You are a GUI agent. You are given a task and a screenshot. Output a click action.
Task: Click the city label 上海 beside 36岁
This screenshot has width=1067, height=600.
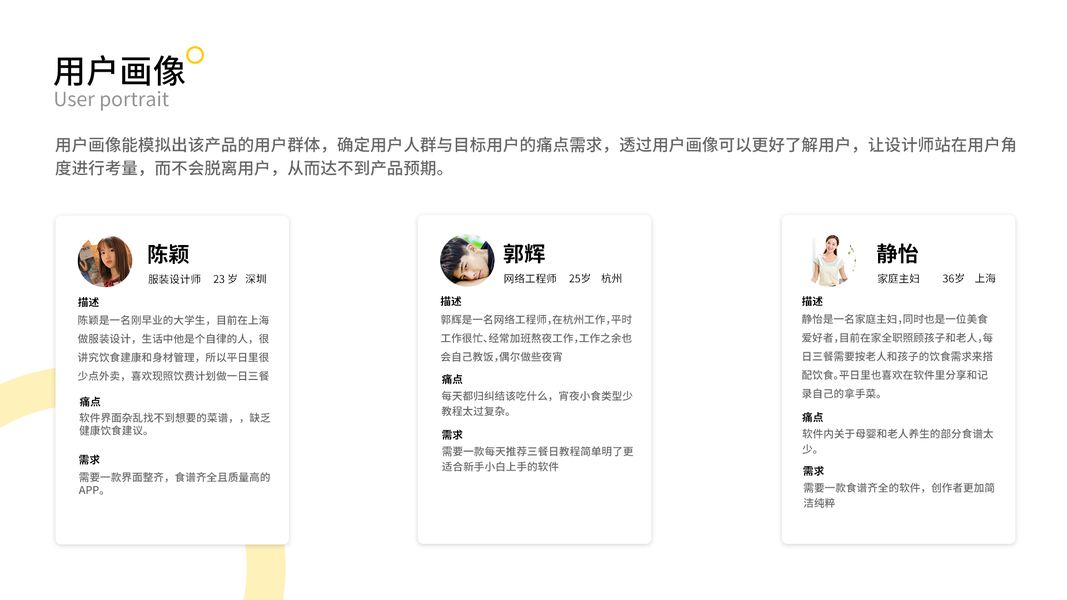[x=985, y=278]
